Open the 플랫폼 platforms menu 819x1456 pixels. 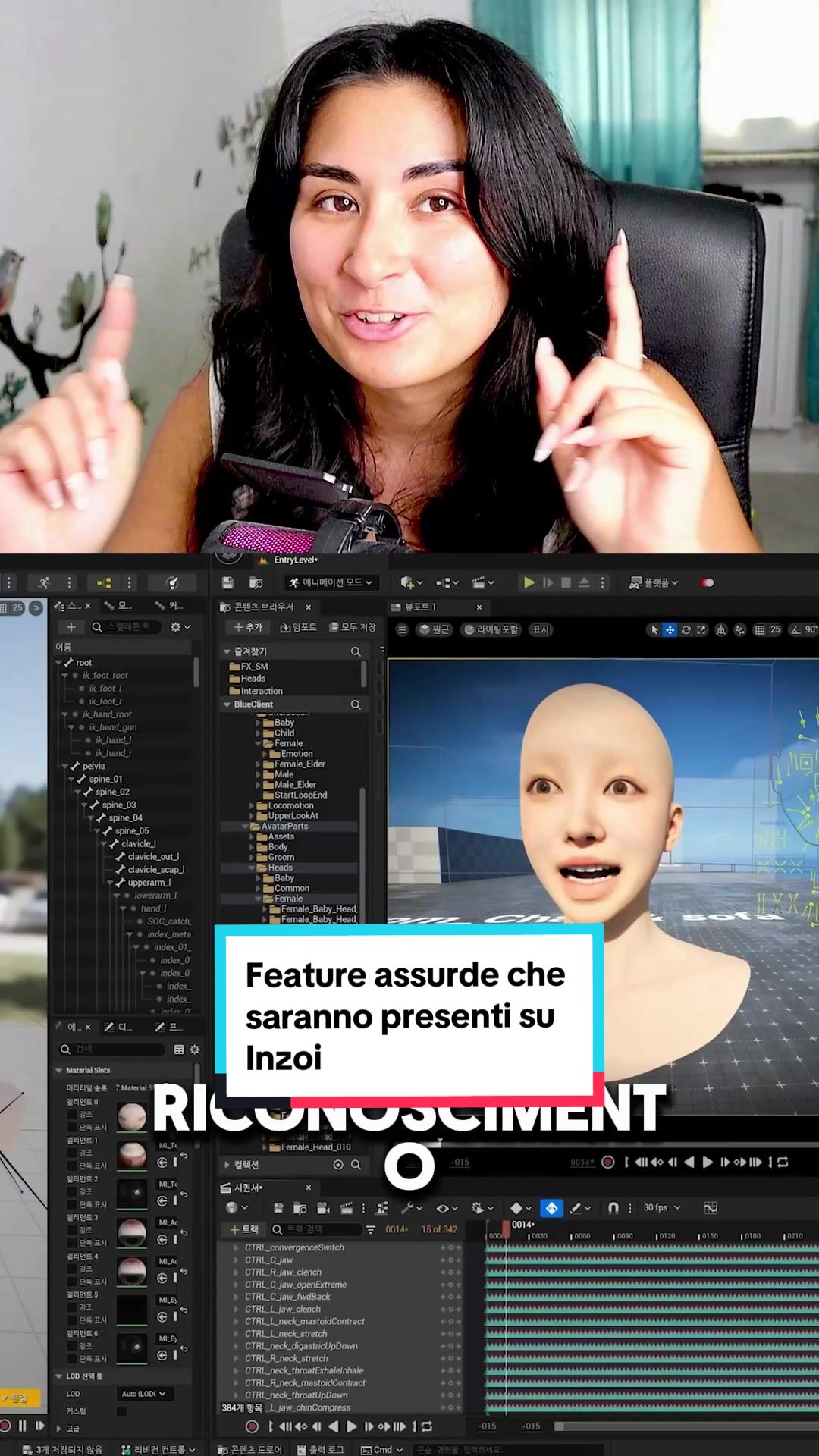[x=654, y=582]
